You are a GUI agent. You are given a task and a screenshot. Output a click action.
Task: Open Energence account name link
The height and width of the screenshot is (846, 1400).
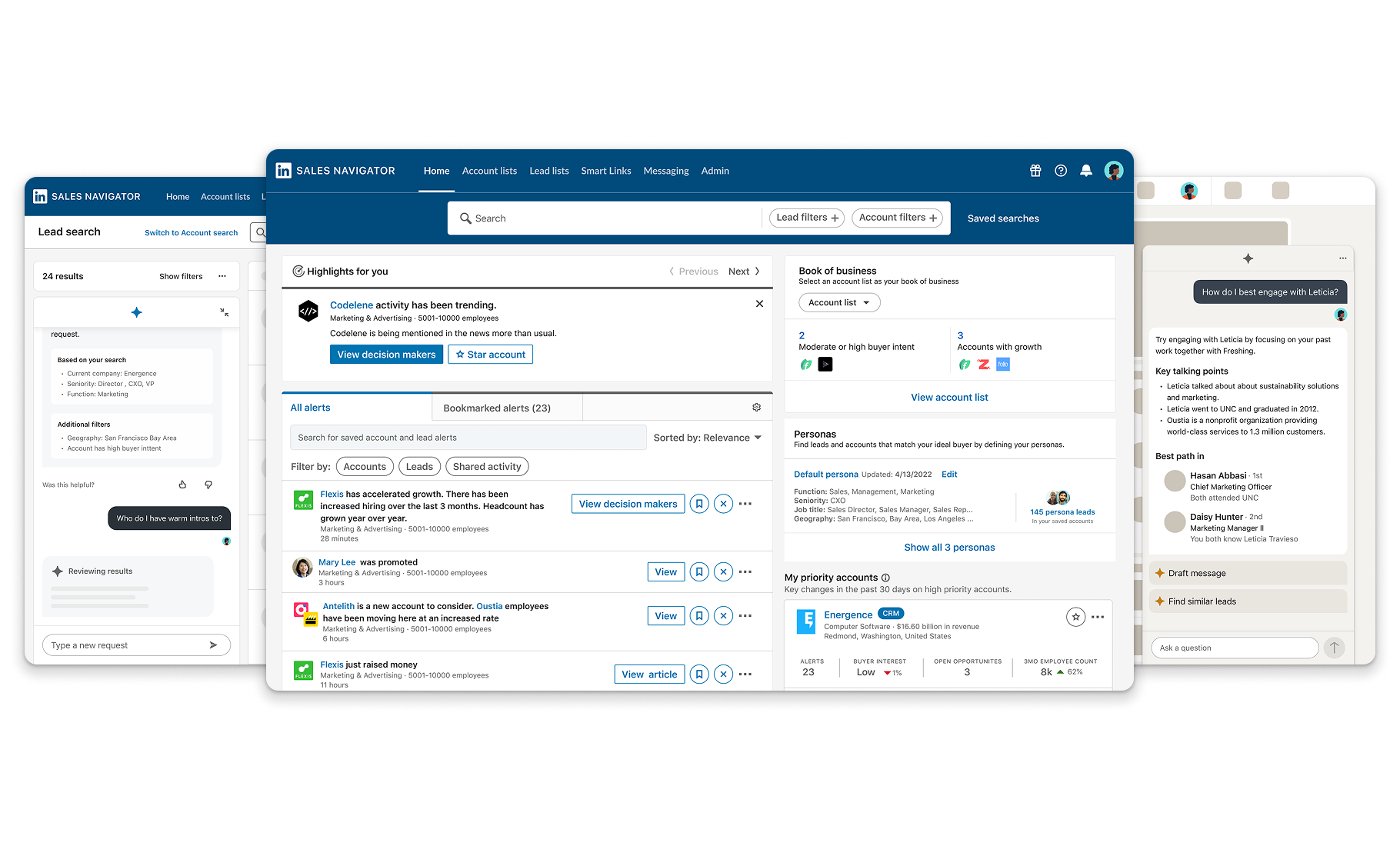pos(848,615)
